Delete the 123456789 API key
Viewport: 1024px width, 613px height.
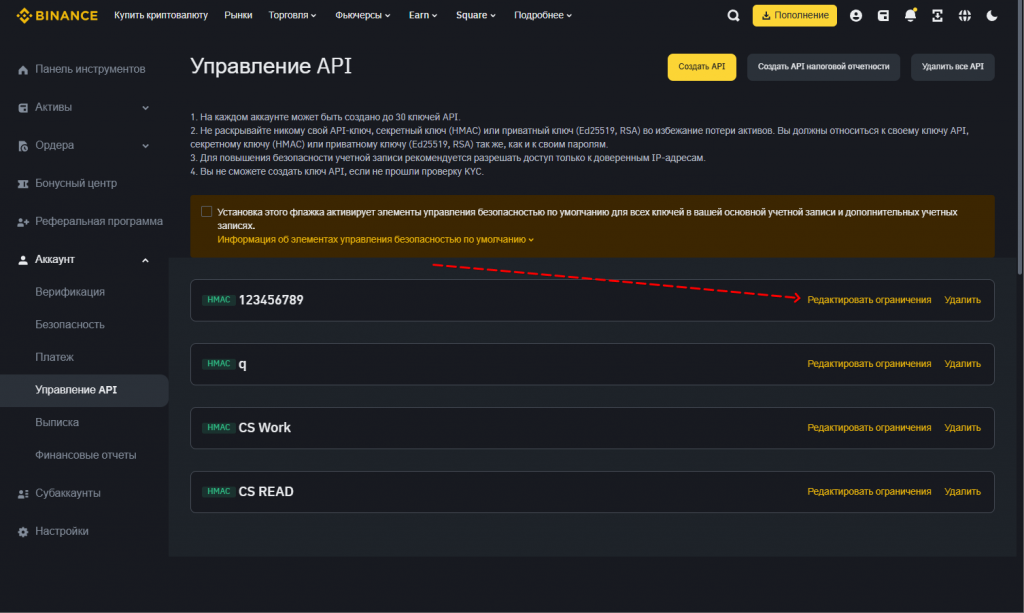point(963,300)
